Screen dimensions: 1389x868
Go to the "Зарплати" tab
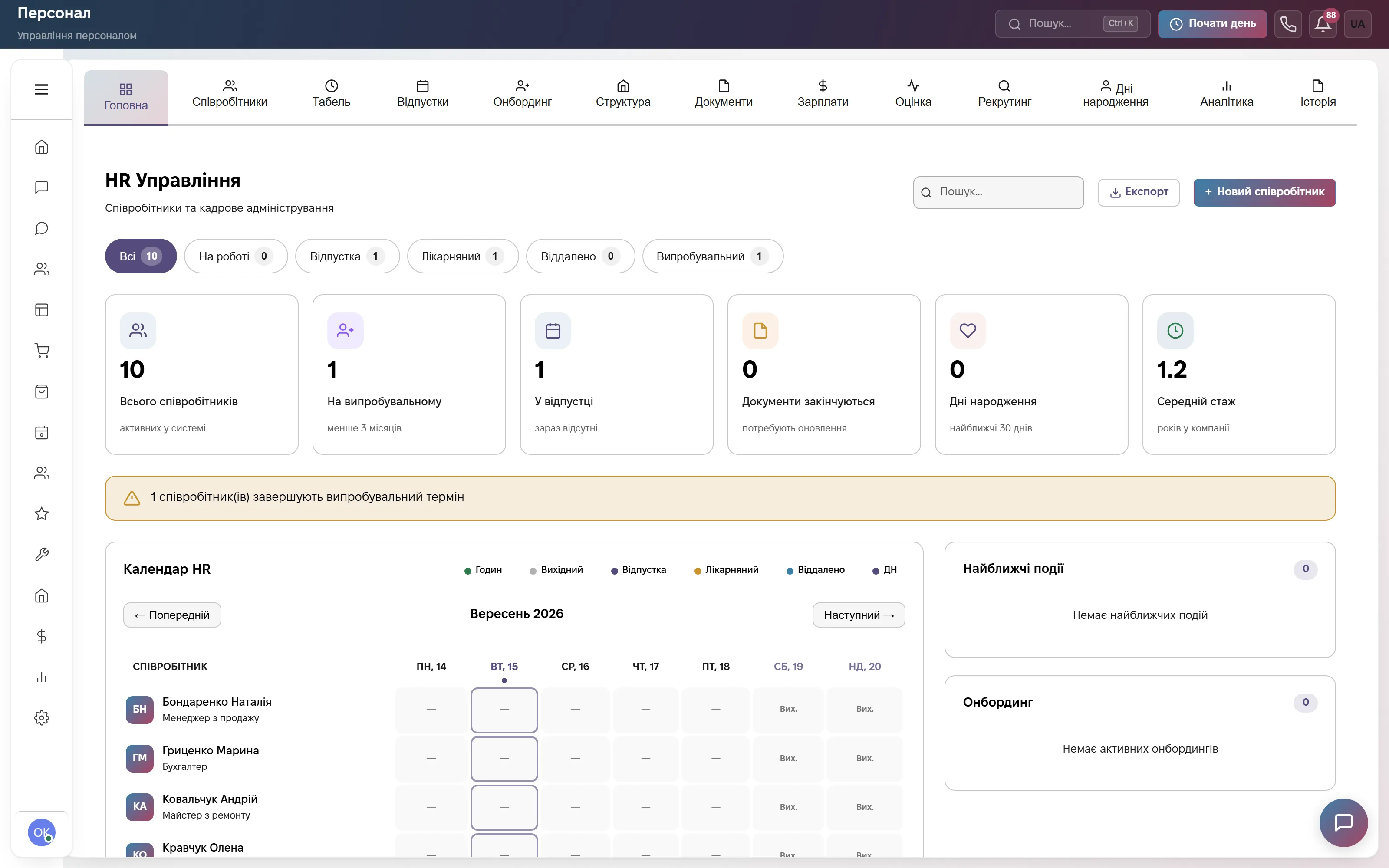pos(823,94)
